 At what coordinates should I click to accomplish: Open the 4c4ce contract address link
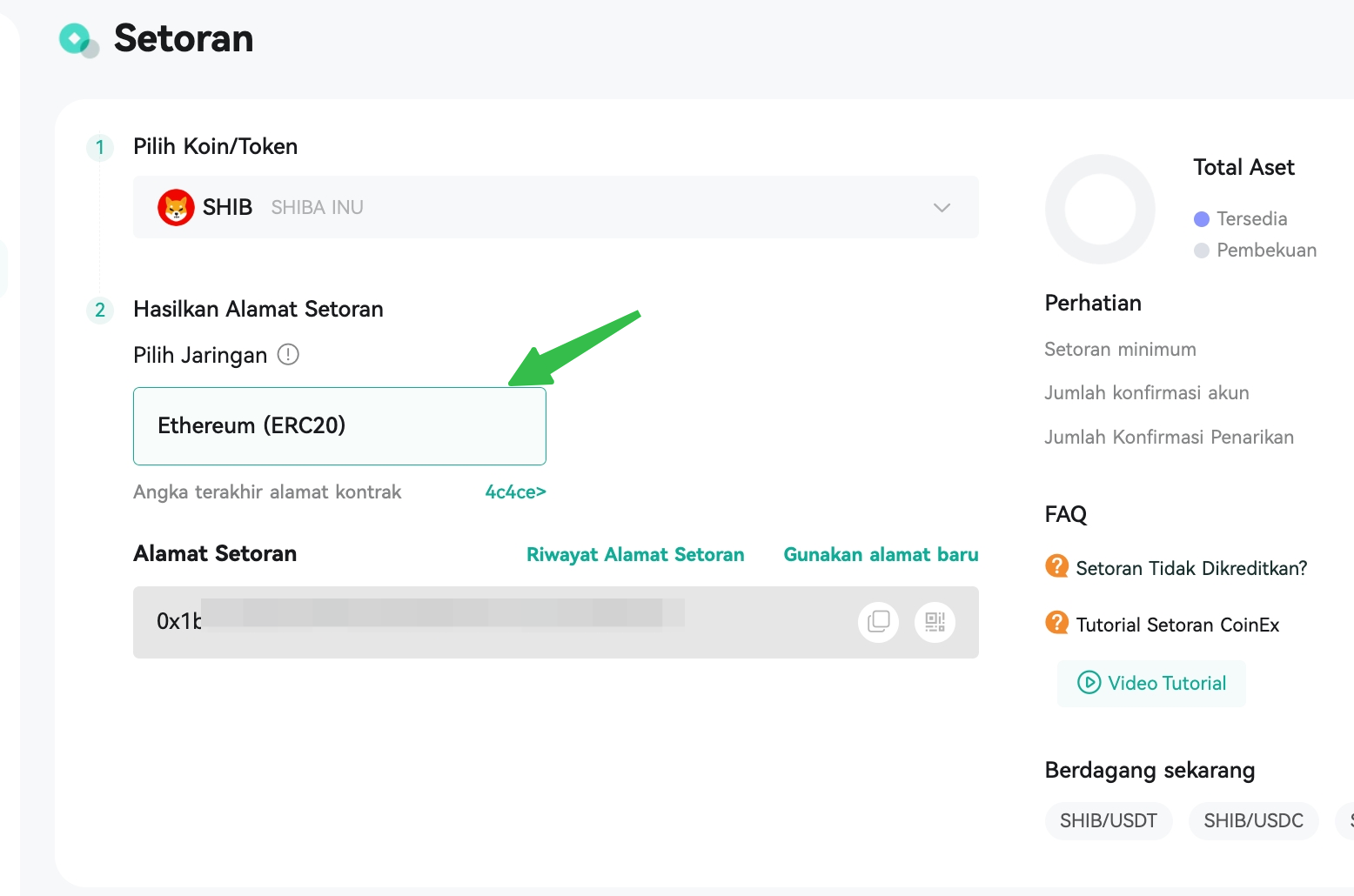click(515, 491)
